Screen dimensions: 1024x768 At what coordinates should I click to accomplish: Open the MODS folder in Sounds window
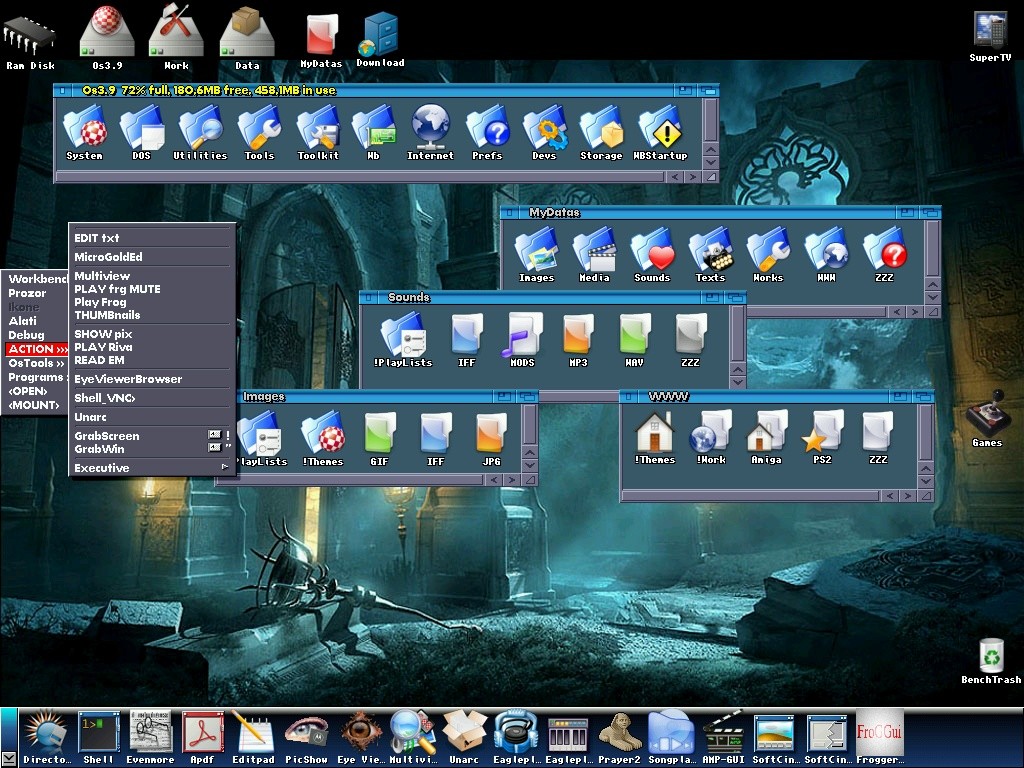click(522, 340)
